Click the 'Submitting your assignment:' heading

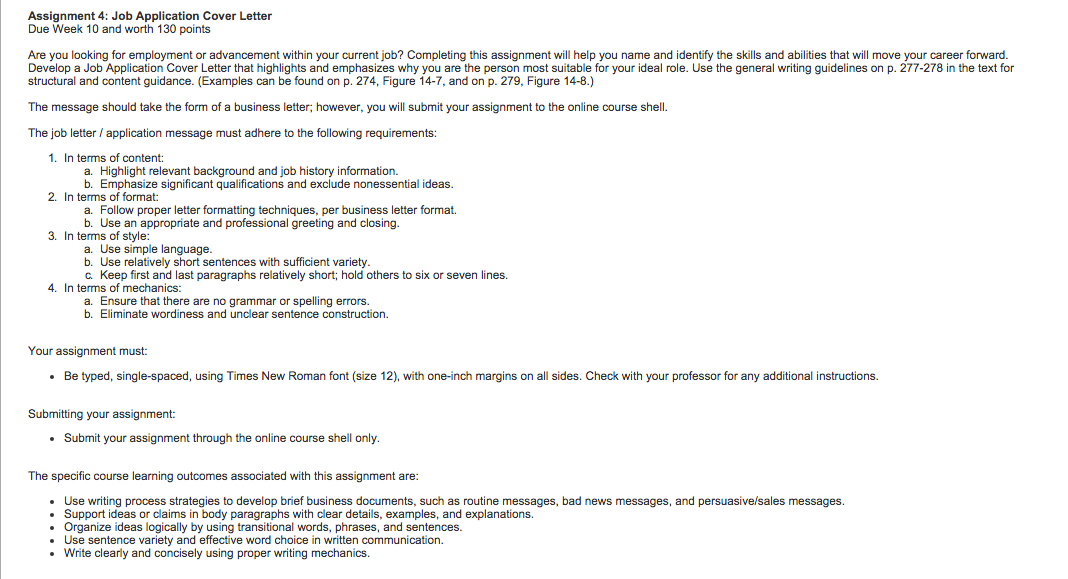[101, 414]
